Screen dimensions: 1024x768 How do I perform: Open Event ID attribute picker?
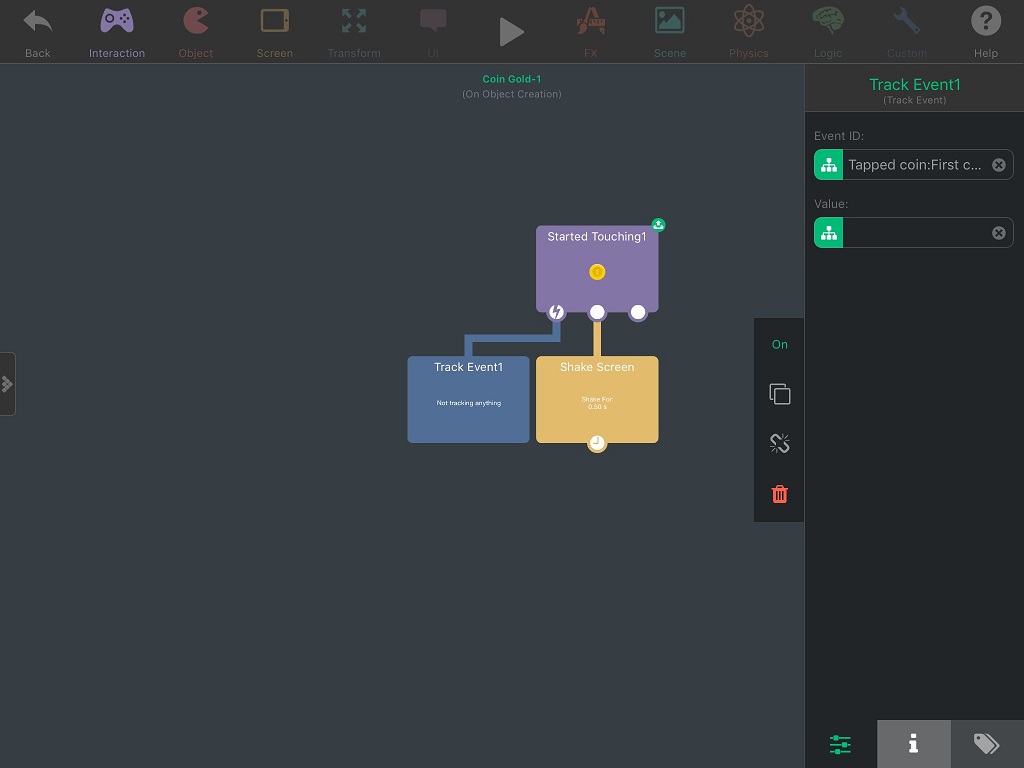pos(829,165)
